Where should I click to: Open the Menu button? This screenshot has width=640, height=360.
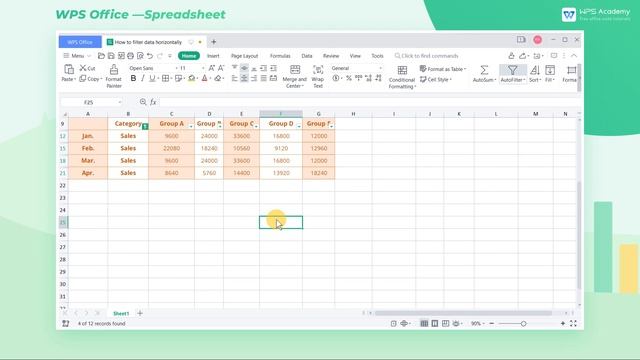[x=77, y=56]
